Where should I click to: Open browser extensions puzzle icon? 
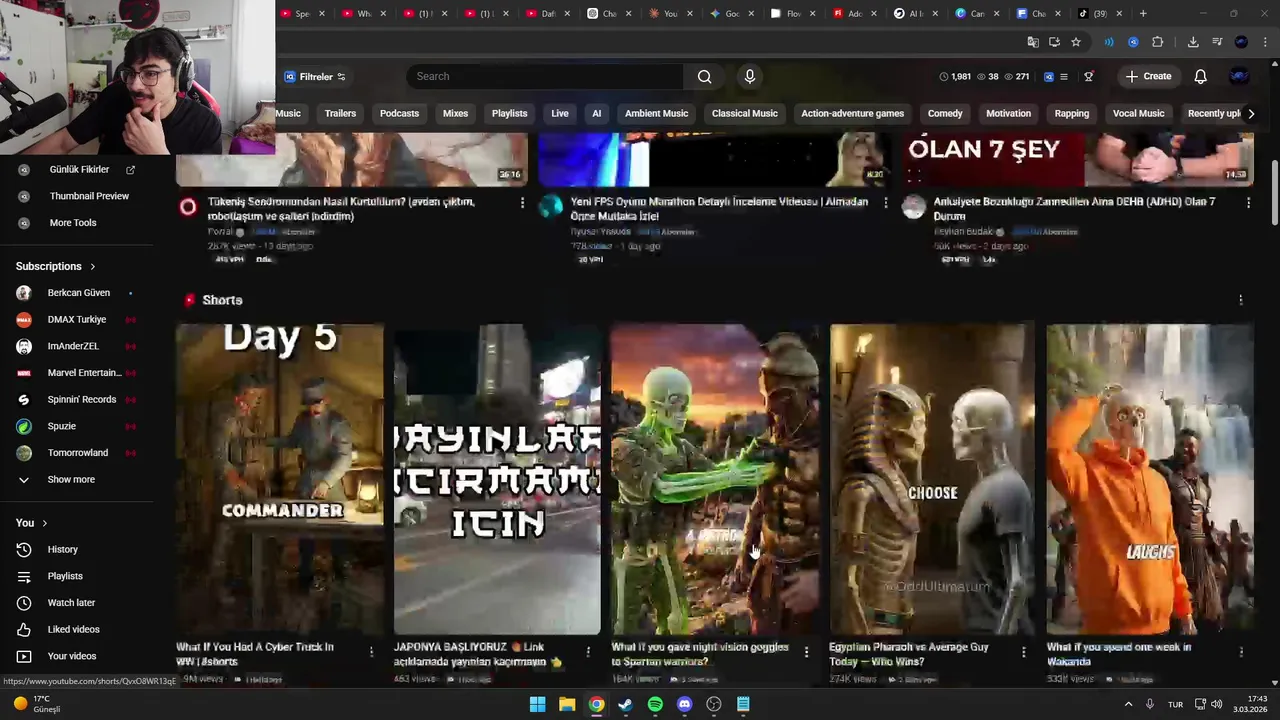[x=1158, y=42]
